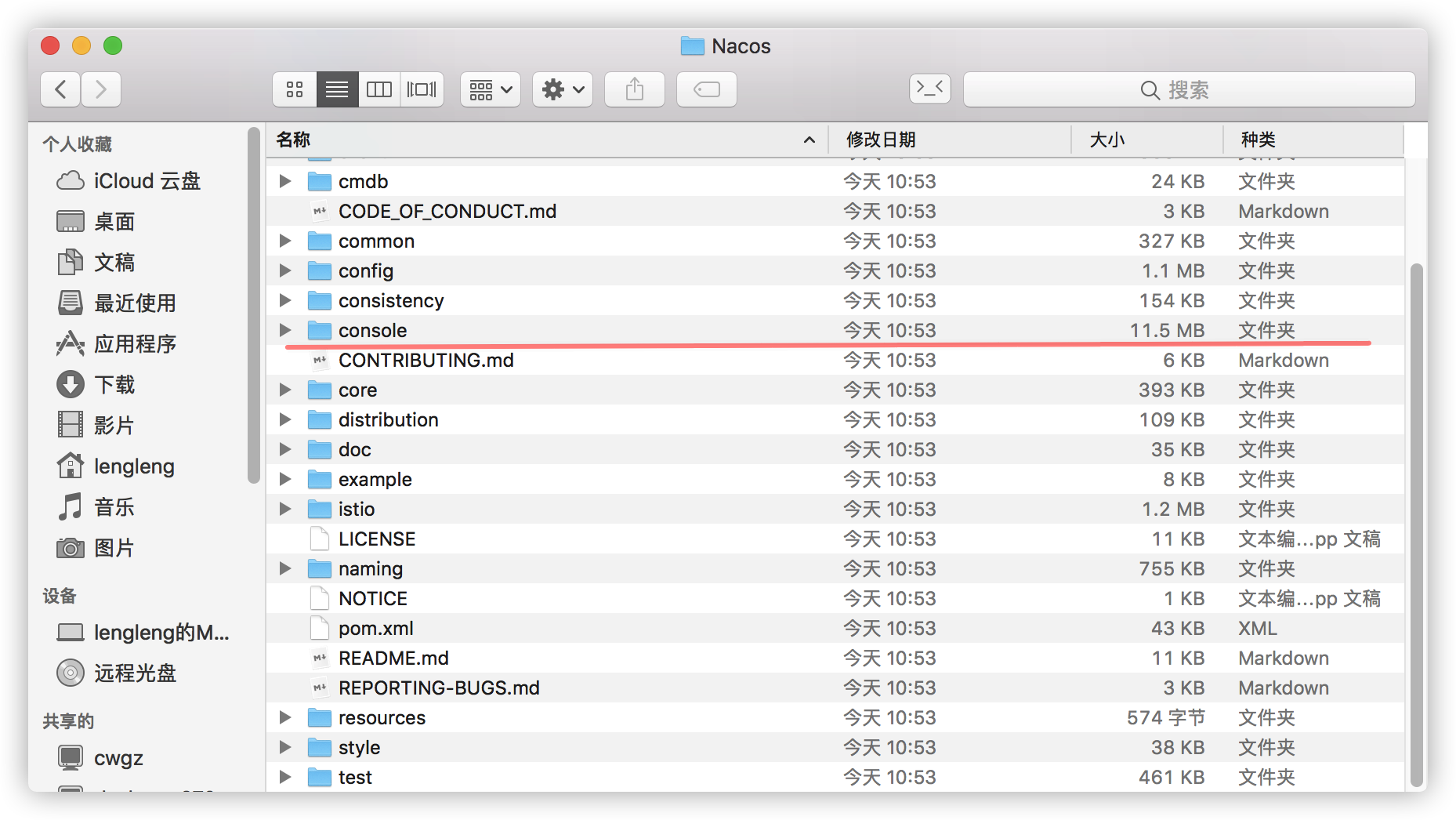Open terminal here toolbar button
This screenshot has width=1456, height=820.
930,88
